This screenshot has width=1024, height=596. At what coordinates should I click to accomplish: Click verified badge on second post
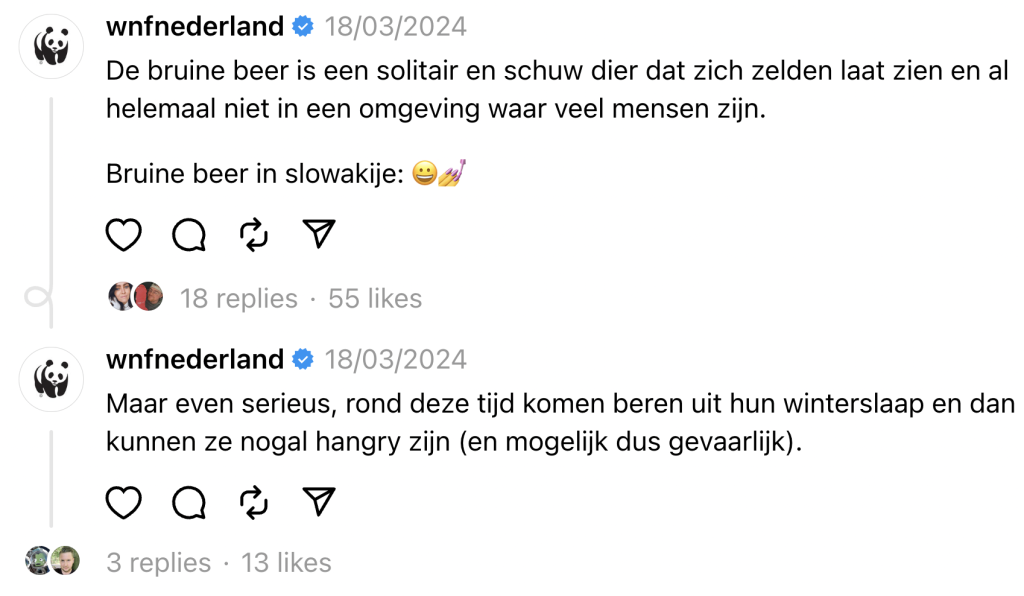coord(303,360)
